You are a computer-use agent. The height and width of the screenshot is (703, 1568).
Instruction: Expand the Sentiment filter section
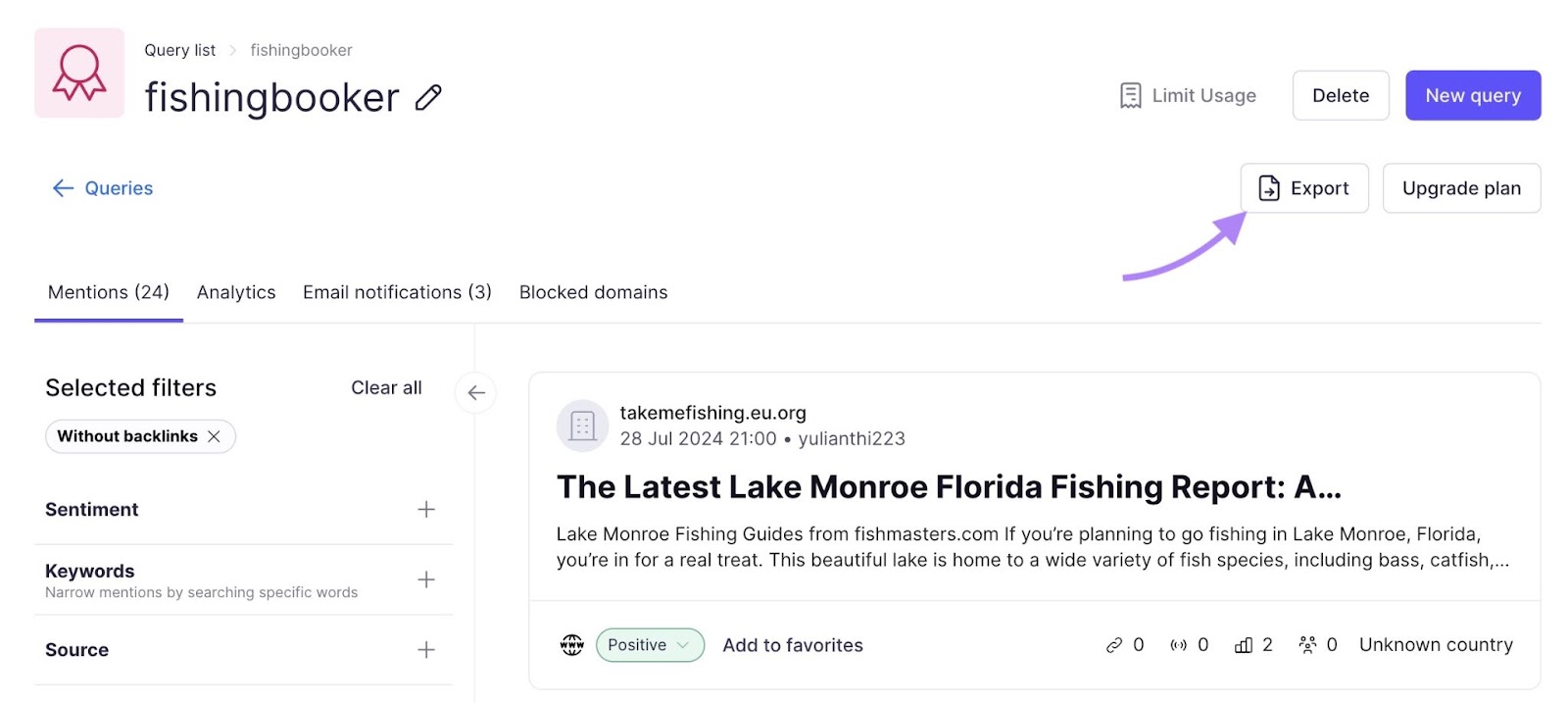pyautogui.click(x=426, y=509)
